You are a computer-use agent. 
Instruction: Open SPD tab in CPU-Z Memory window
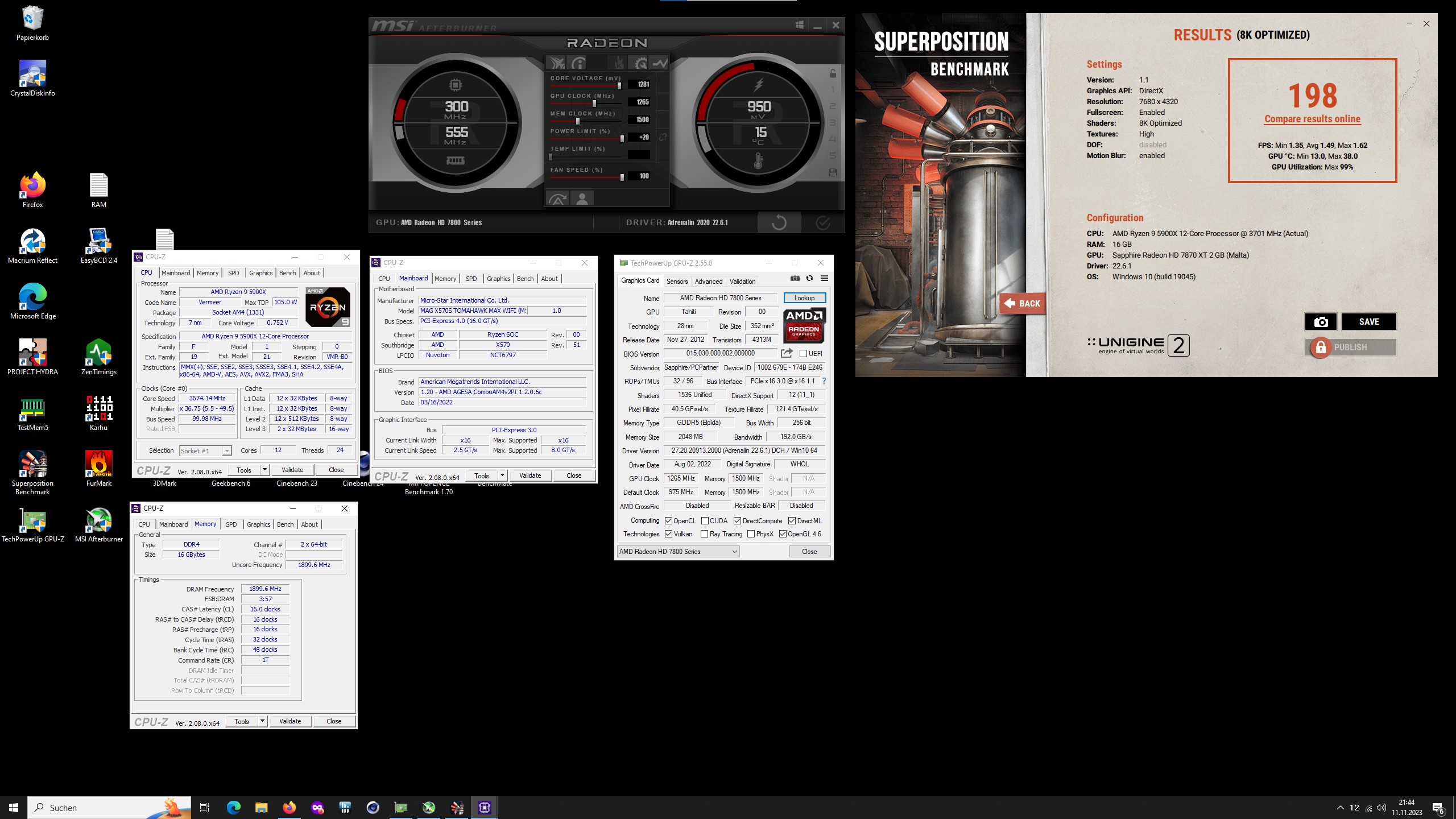click(x=231, y=524)
